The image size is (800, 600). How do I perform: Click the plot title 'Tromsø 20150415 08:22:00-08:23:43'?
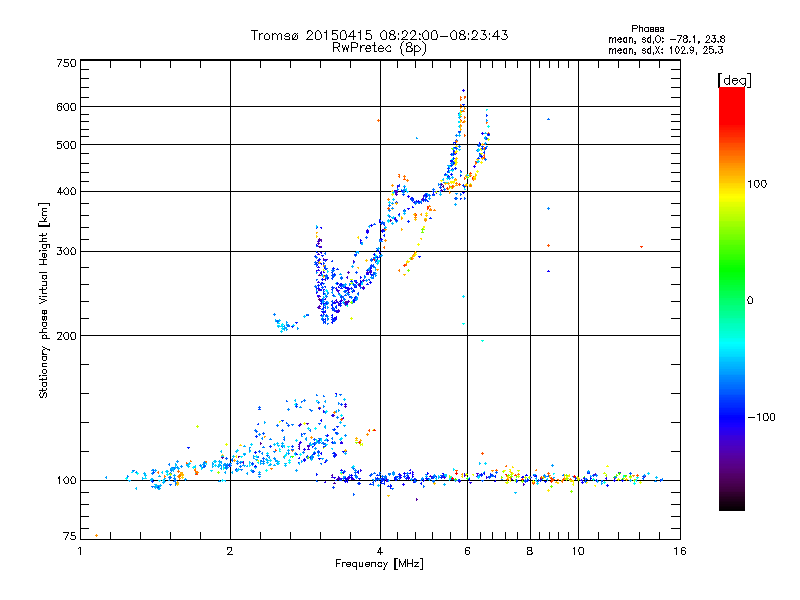coord(379,35)
